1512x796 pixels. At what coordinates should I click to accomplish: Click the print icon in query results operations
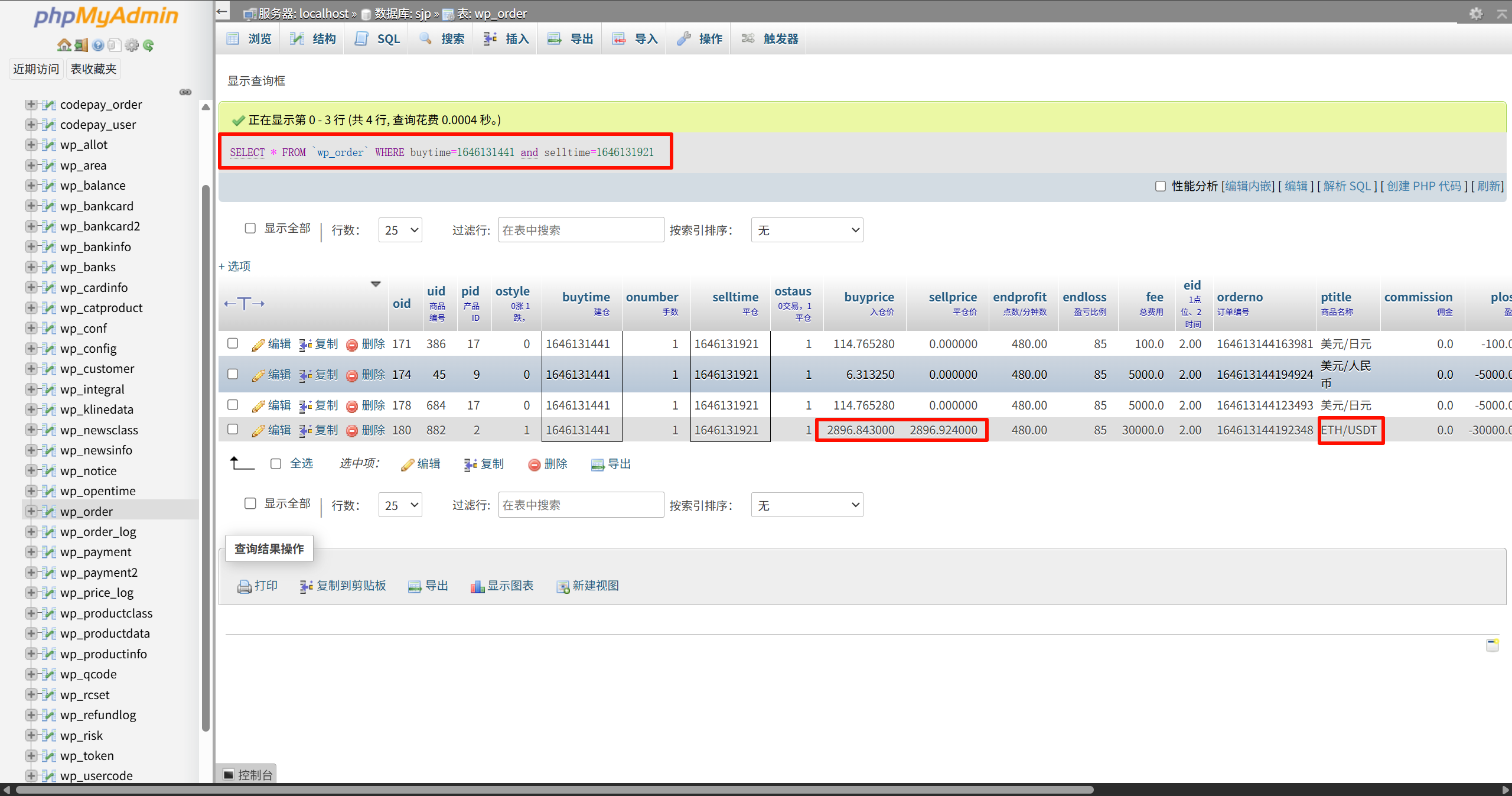[244, 586]
